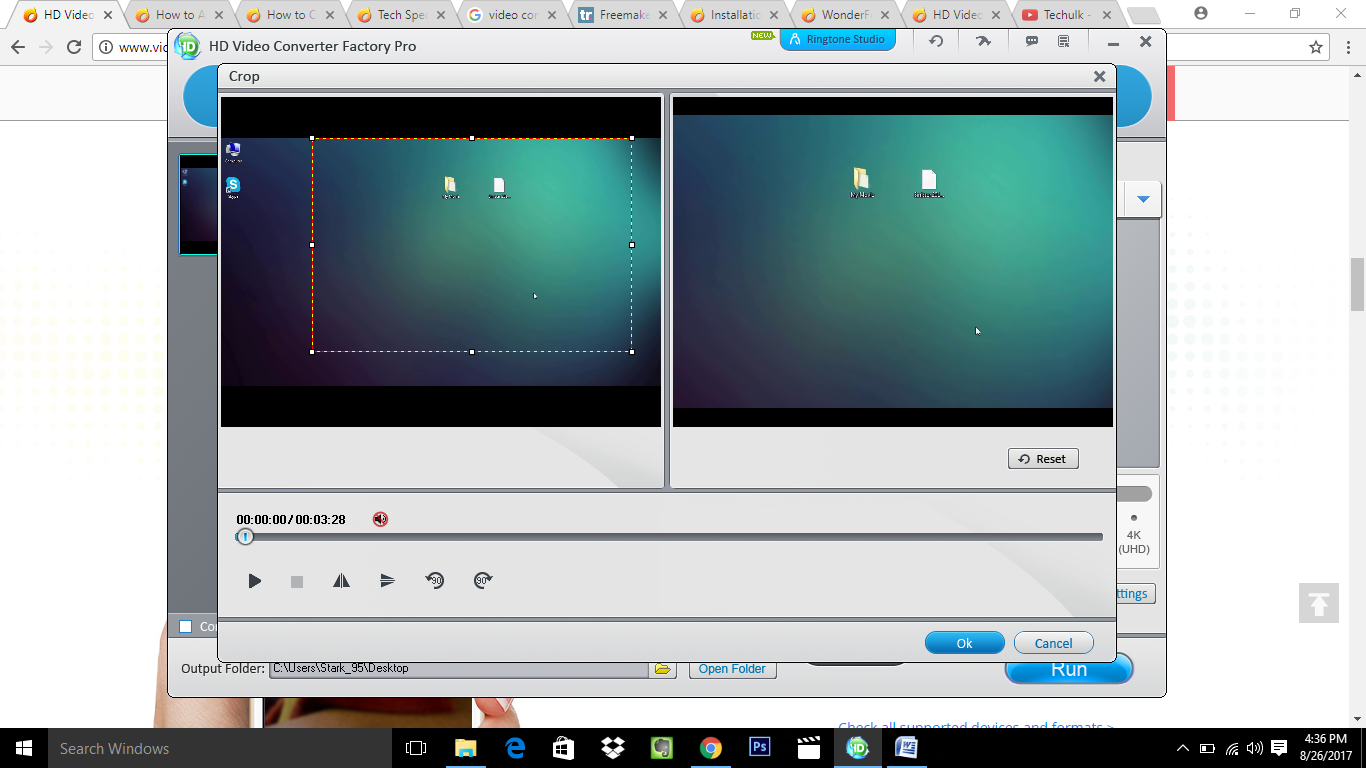The width and height of the screenshot is (1366, 768).
Task: Flip the video vertically
Action: pyautogui.click(x=388, y=580)
